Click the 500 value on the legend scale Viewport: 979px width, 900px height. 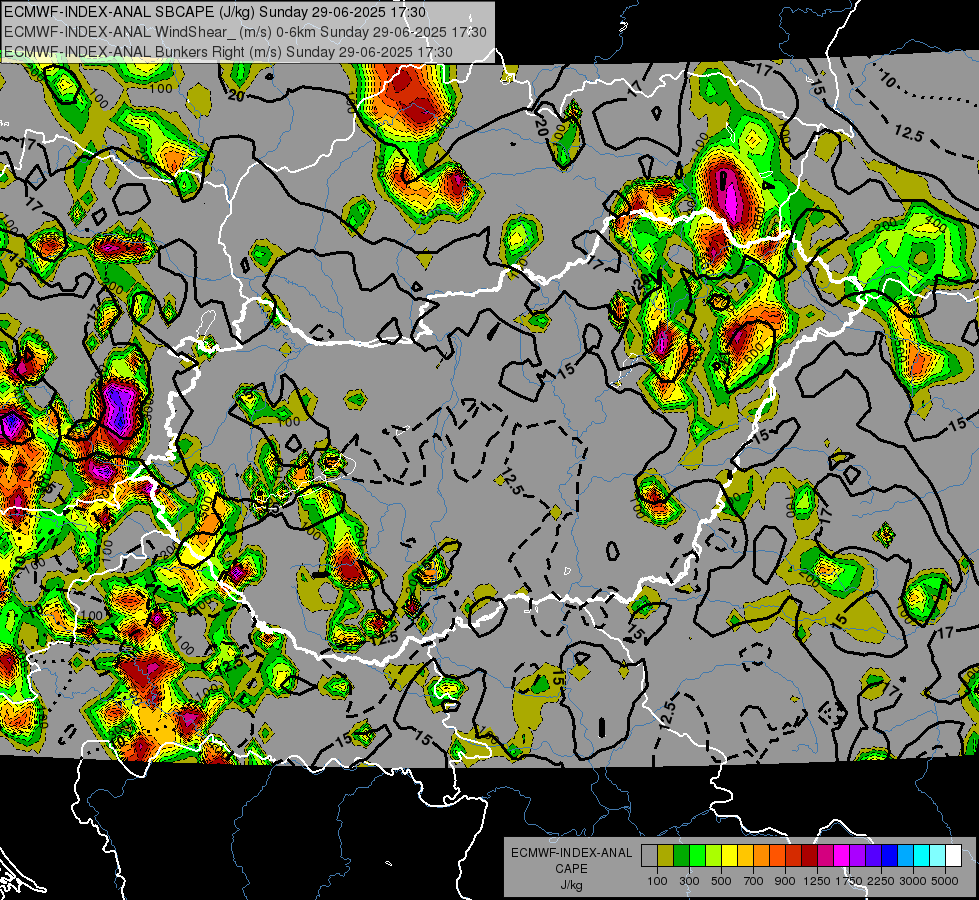click(x=721, y=881)
